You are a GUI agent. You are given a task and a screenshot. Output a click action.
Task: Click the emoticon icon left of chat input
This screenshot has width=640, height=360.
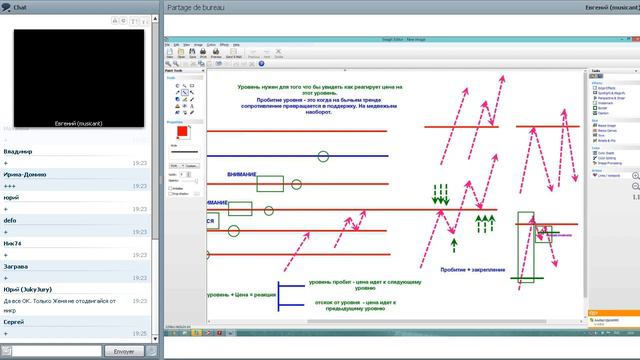click(6, 351)
